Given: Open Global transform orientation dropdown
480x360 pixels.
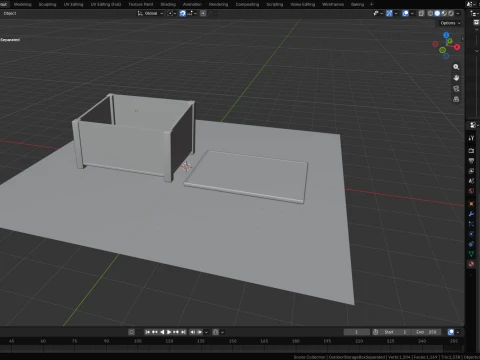Looking at the screenshot, I should (150, 13).
